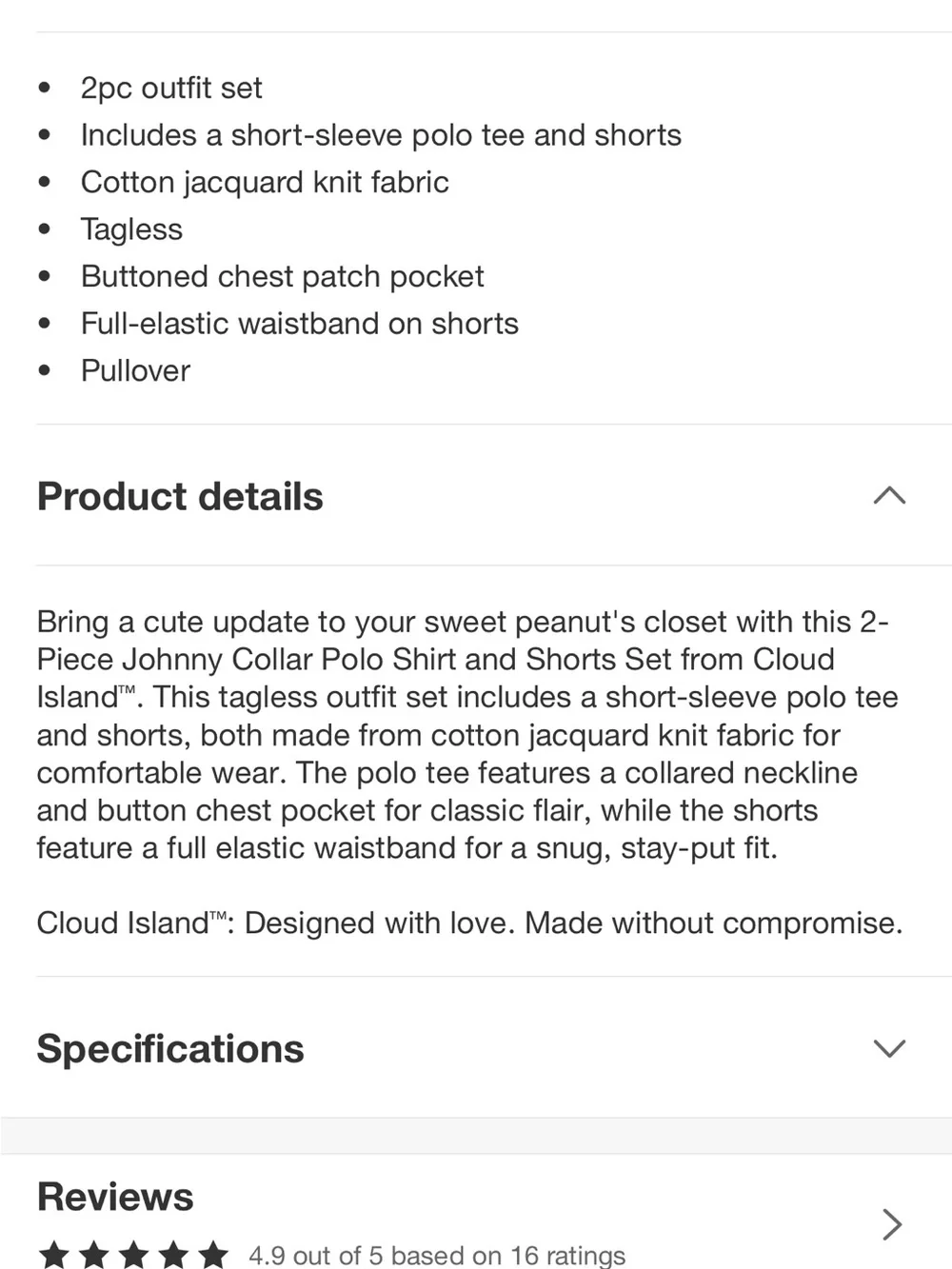Viewport: 952px width, 1269px height.
Task: Tap 'Full-elastic waistband on shorts' item
Action: (x=300, y=324)
